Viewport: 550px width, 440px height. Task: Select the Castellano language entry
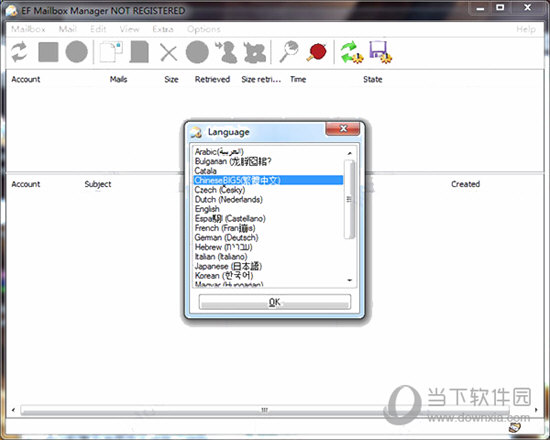pyautogui.click(x=268, y=218)
